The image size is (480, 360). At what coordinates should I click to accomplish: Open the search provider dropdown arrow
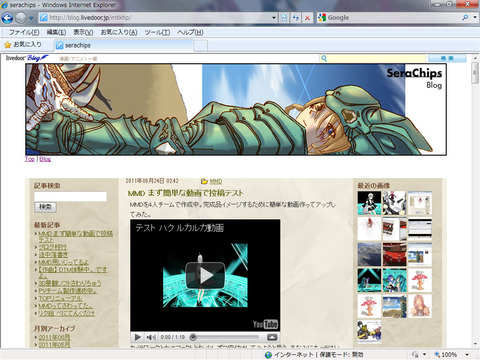point(475,18)
